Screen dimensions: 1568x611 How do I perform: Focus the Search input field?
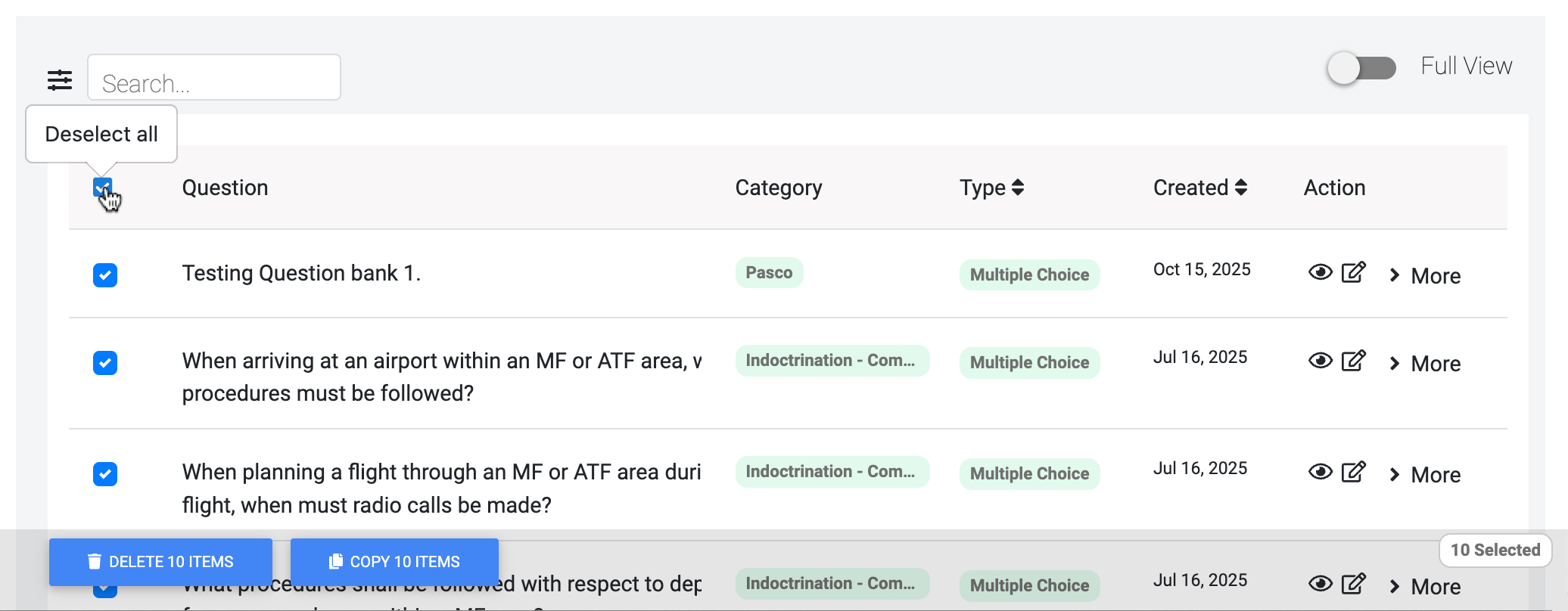click(x=214, y=77)
